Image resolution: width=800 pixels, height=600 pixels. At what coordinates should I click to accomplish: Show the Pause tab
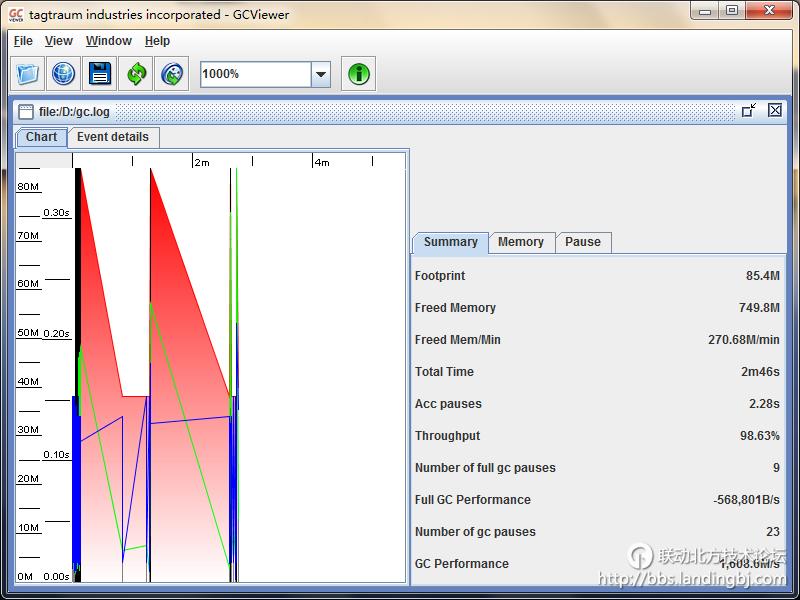point(583,242)
